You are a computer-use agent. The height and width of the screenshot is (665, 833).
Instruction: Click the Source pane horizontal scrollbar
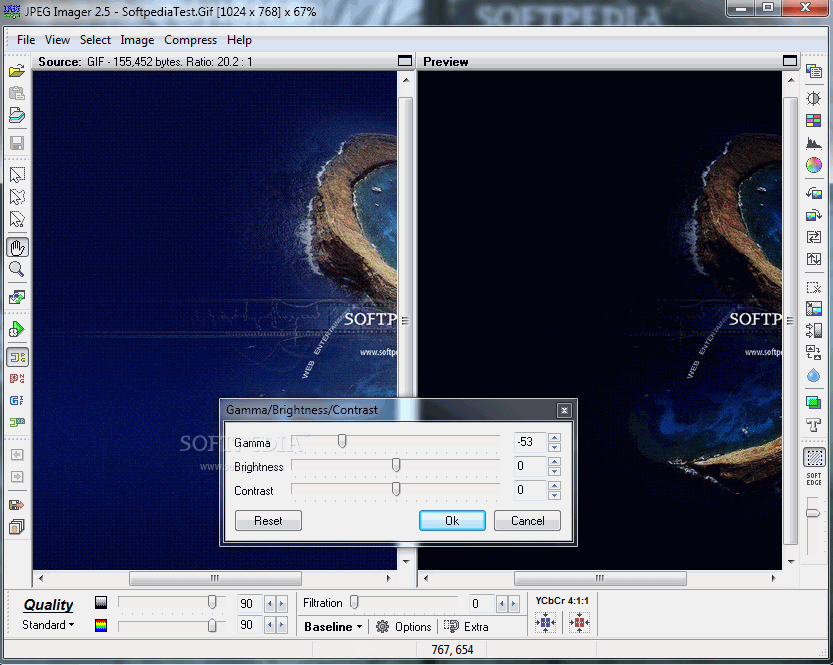tap(215, 578)
